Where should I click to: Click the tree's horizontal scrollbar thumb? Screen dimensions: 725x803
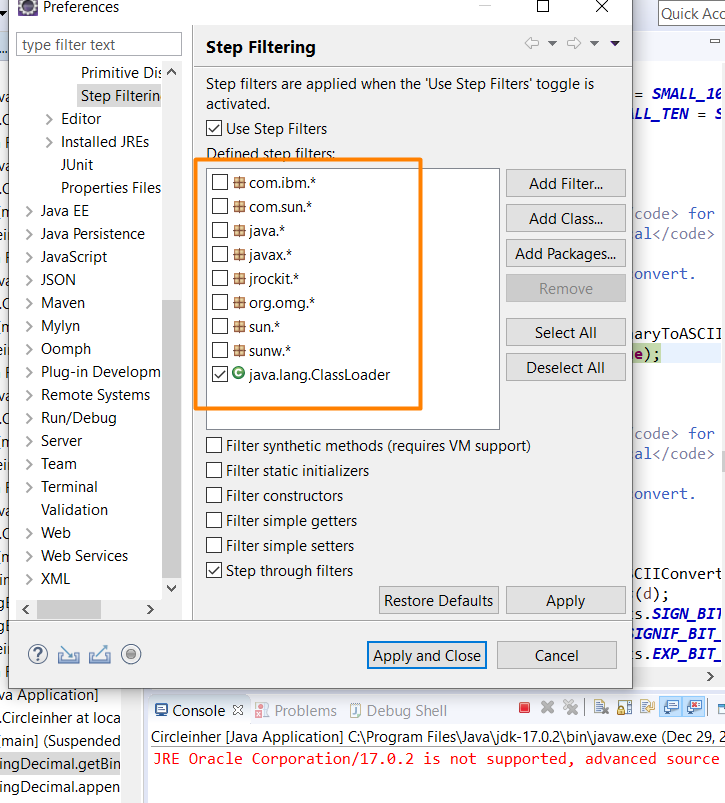(x=69, y=609)
